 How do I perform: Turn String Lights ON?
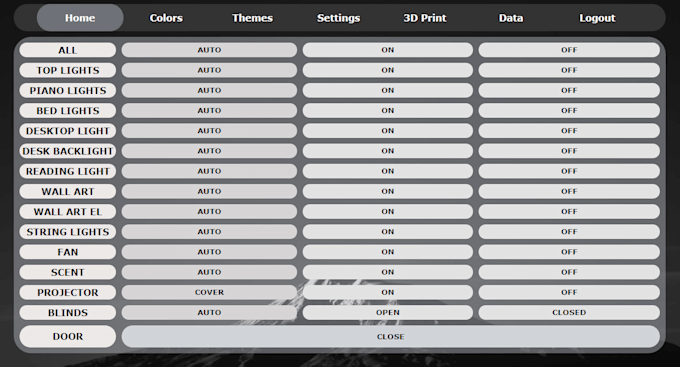388,231
